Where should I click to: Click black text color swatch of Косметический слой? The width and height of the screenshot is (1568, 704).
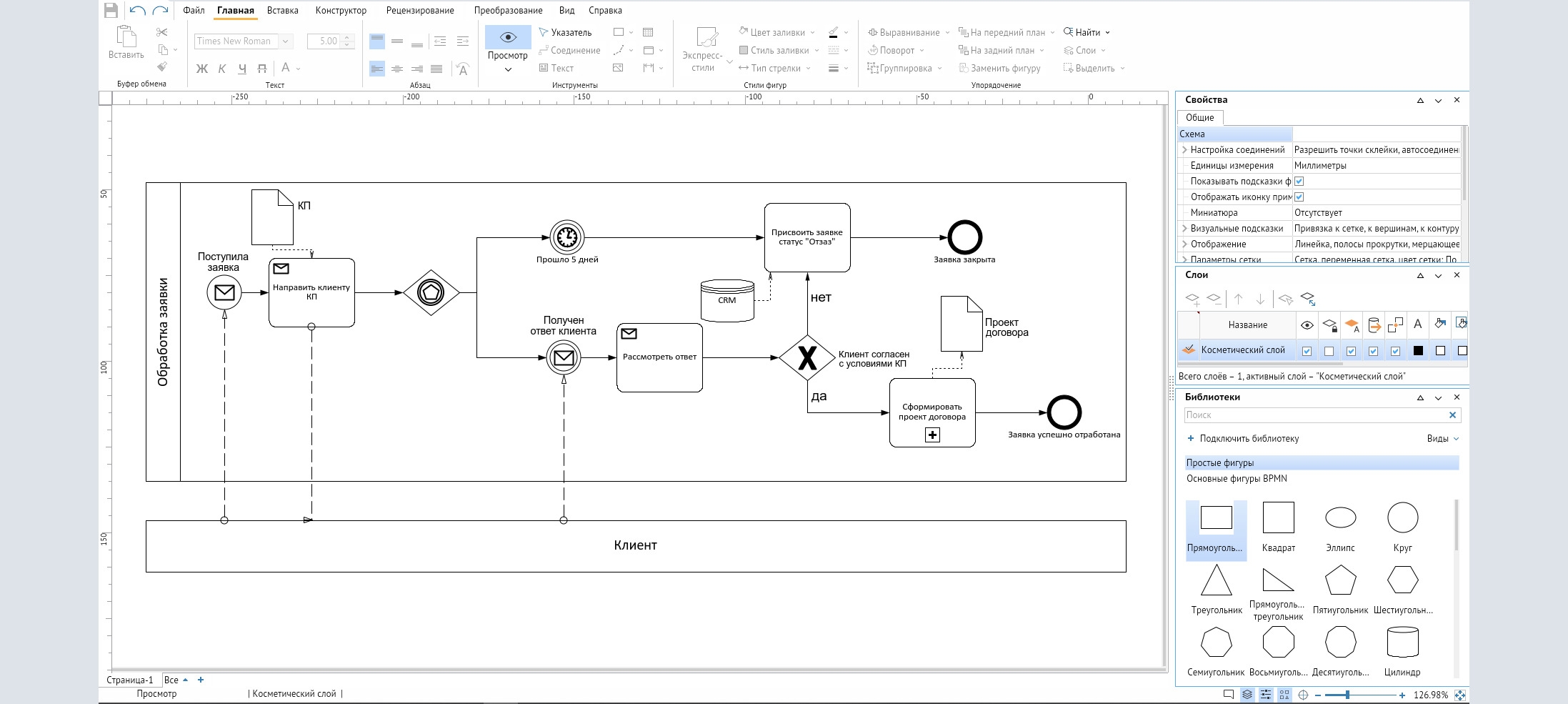(1418, 351)
